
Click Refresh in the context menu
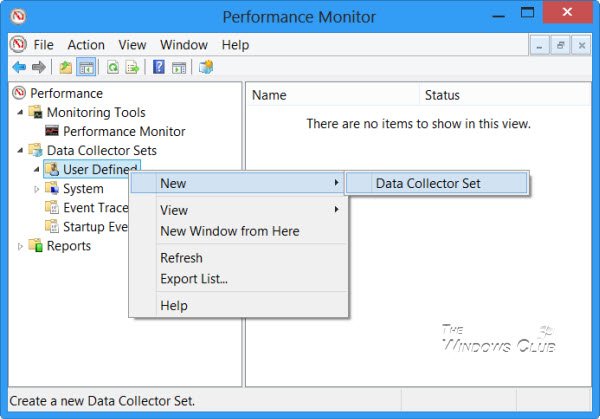(181, 258)
